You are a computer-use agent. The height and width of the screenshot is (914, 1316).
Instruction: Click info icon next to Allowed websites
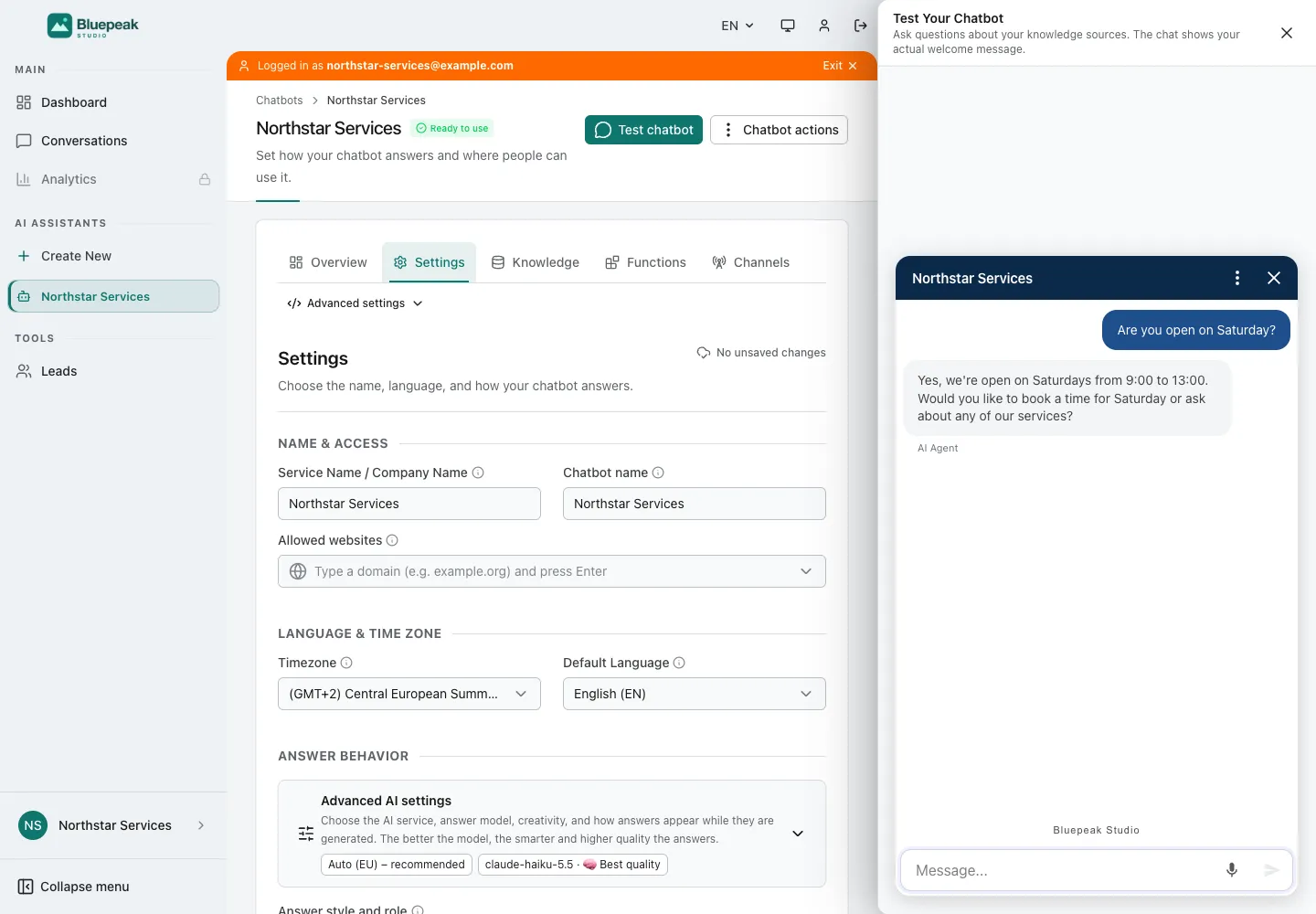[392, 540]
